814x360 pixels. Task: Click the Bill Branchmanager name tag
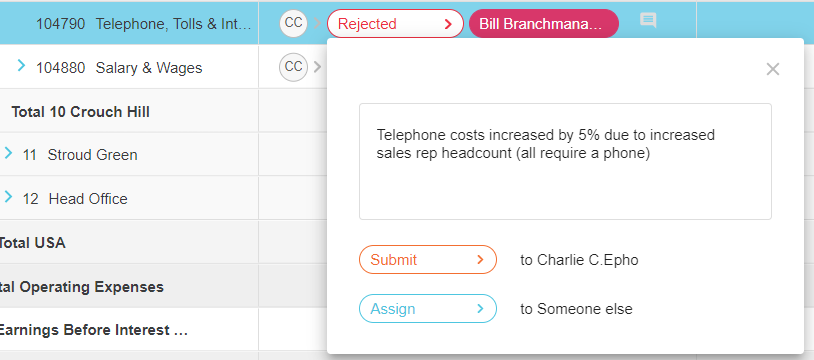544,23
